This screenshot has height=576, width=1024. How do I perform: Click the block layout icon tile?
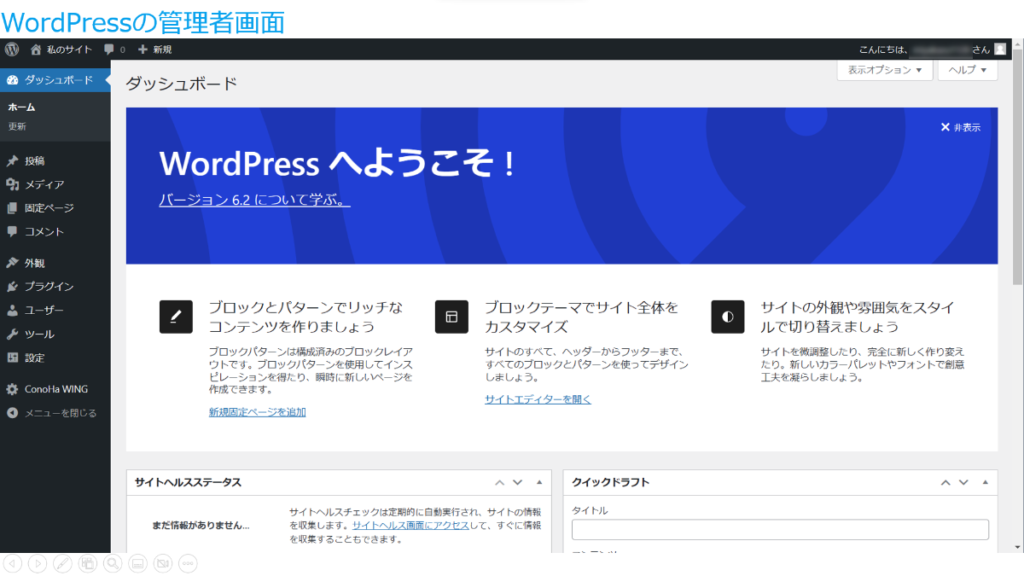coord(451,317)
